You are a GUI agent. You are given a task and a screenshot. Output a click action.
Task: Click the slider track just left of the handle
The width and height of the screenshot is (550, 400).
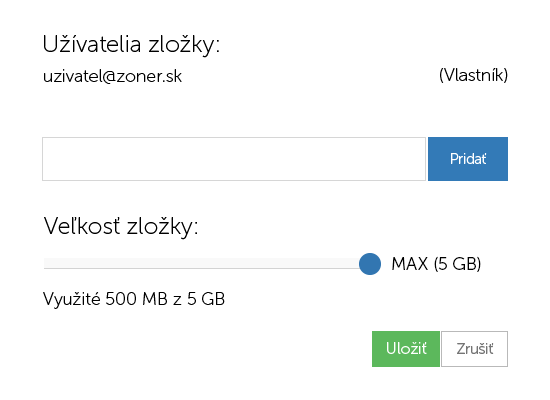point(351,264)
